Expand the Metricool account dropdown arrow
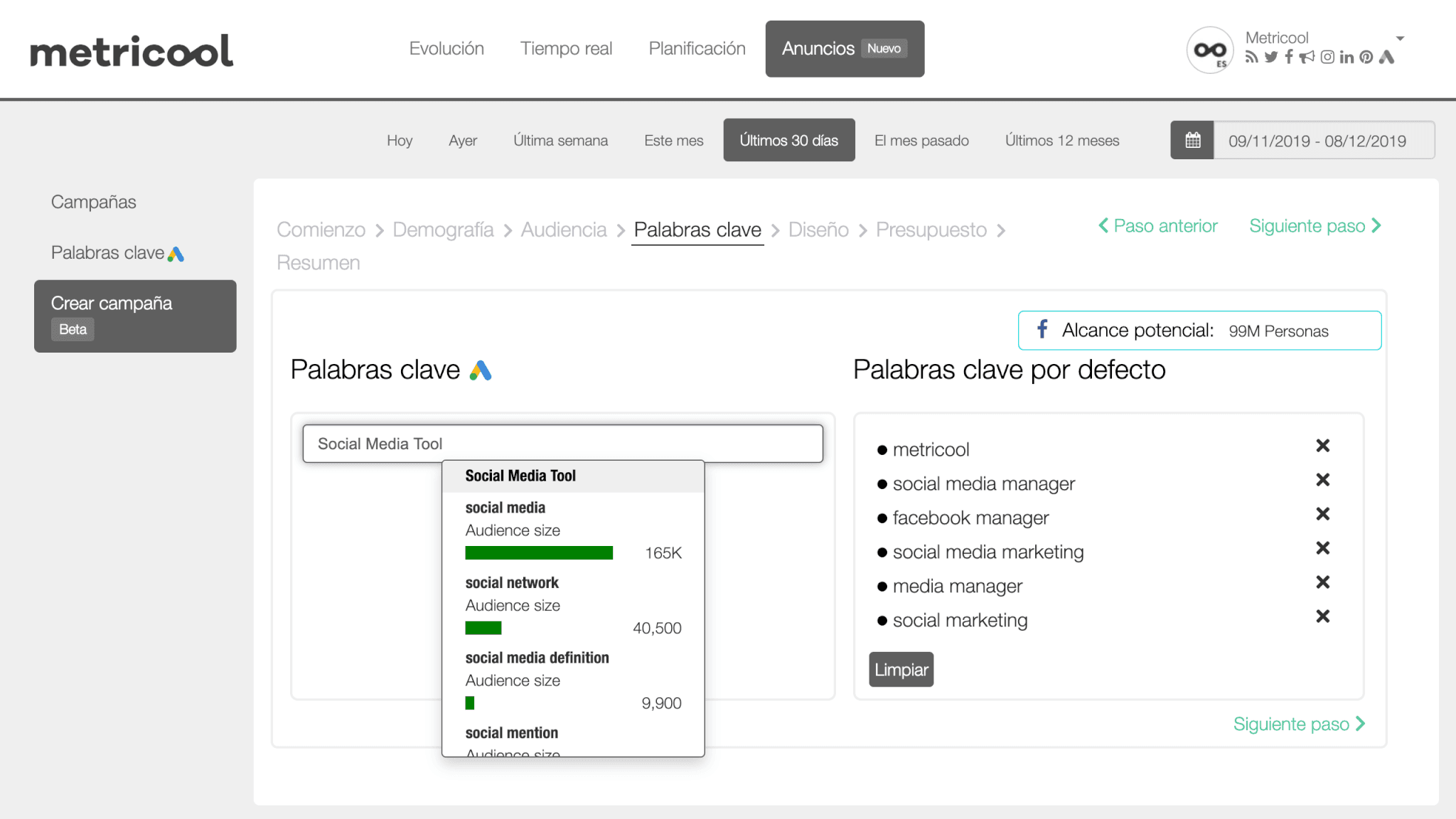1456x819 pixels. [1400, 38]
